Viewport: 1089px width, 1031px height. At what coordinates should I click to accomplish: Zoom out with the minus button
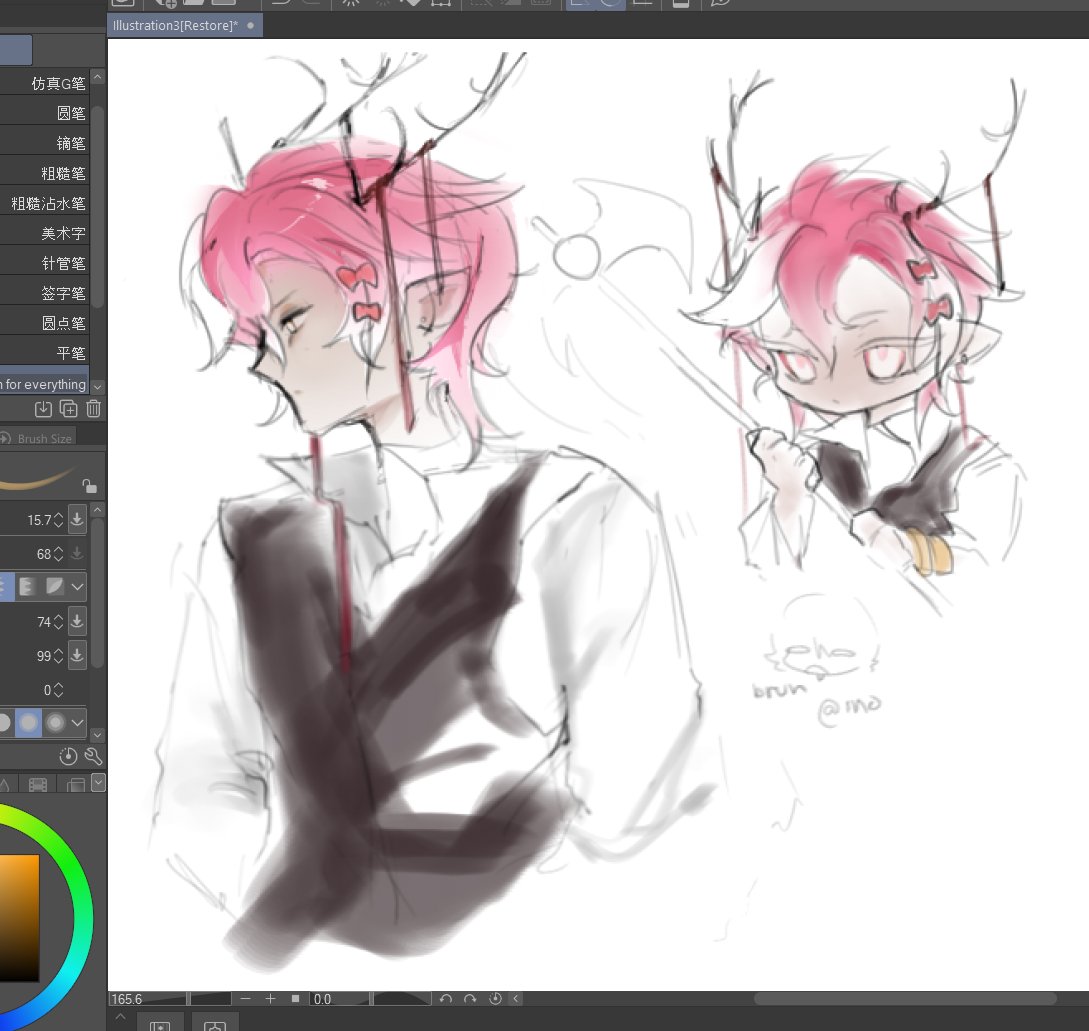(x=245, y=998)
